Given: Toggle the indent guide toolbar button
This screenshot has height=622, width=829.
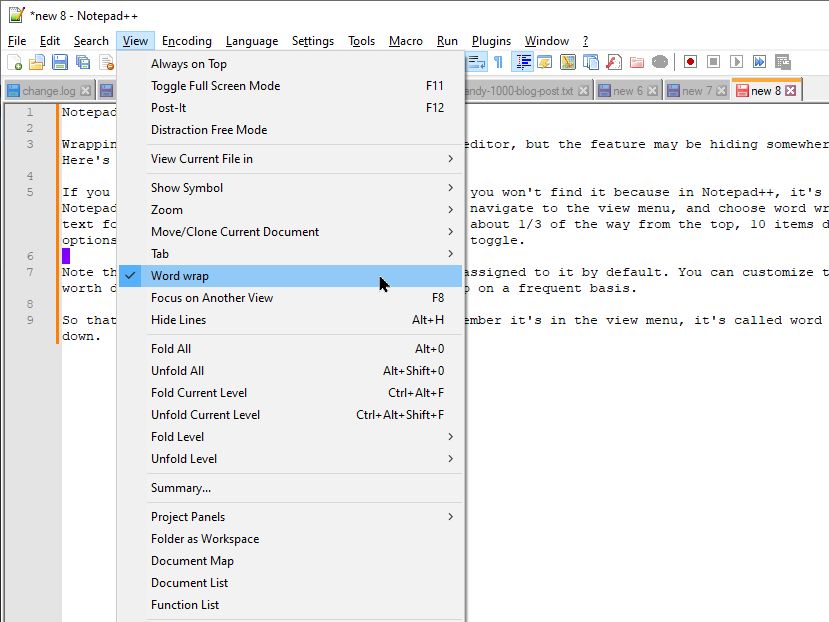Looking at the screenshot, I should (x=523, y=62).
